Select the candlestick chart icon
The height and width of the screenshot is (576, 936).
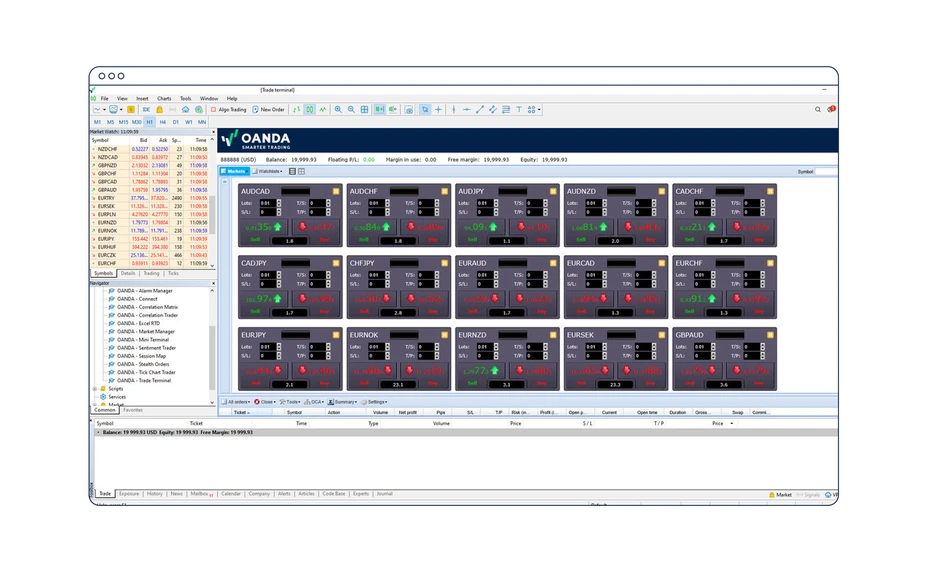coord(310,110)
